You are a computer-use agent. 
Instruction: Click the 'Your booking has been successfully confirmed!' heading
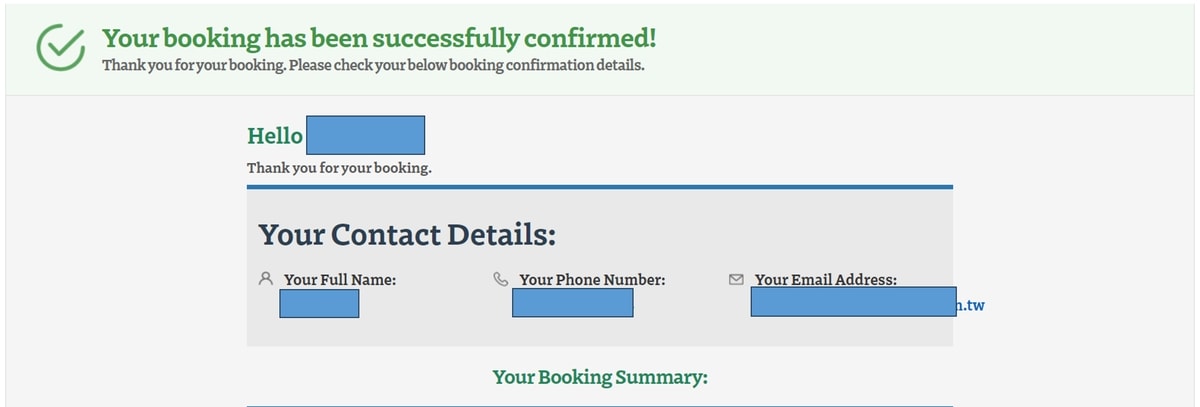pos(380,39)
